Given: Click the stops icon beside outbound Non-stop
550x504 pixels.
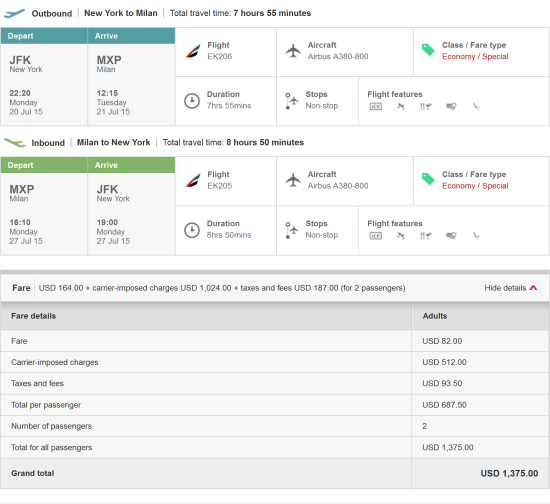Looking at the screenshot, I should [291, 101].
